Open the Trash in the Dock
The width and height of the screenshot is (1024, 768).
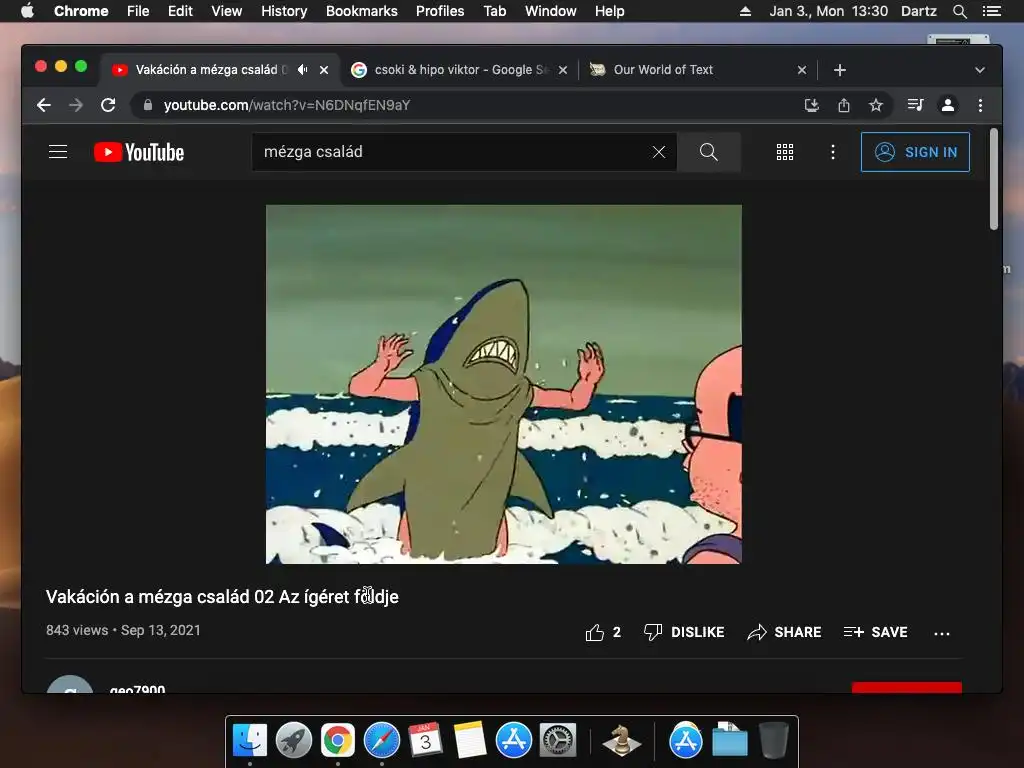pos(773,740)
